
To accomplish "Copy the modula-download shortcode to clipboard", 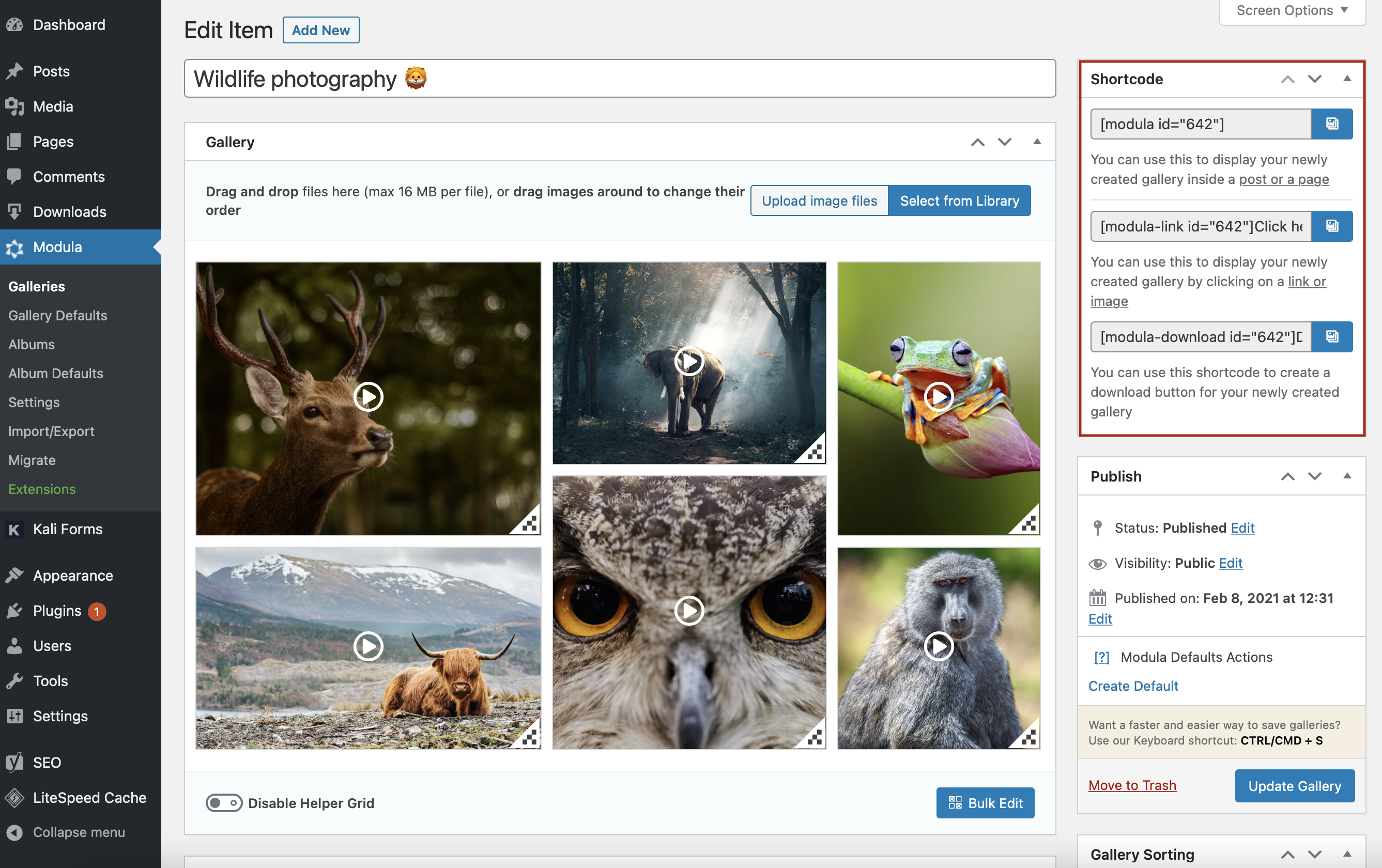I will (1332, 337).
